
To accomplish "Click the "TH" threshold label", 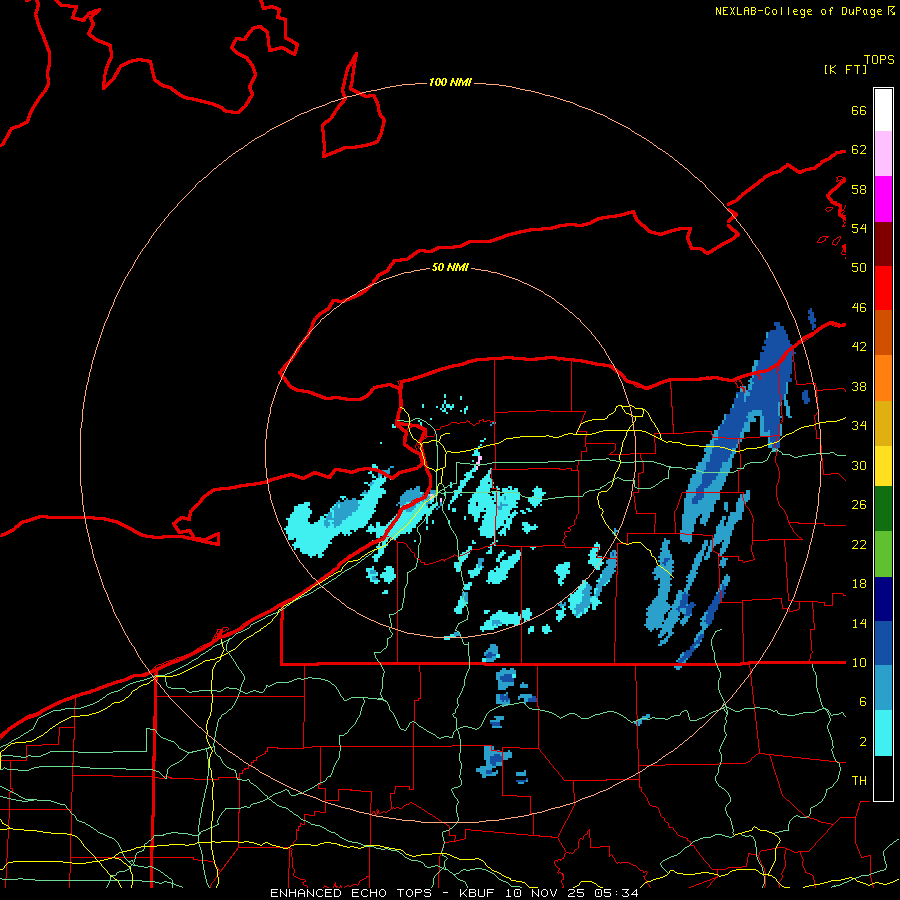I will coord(859,781).
